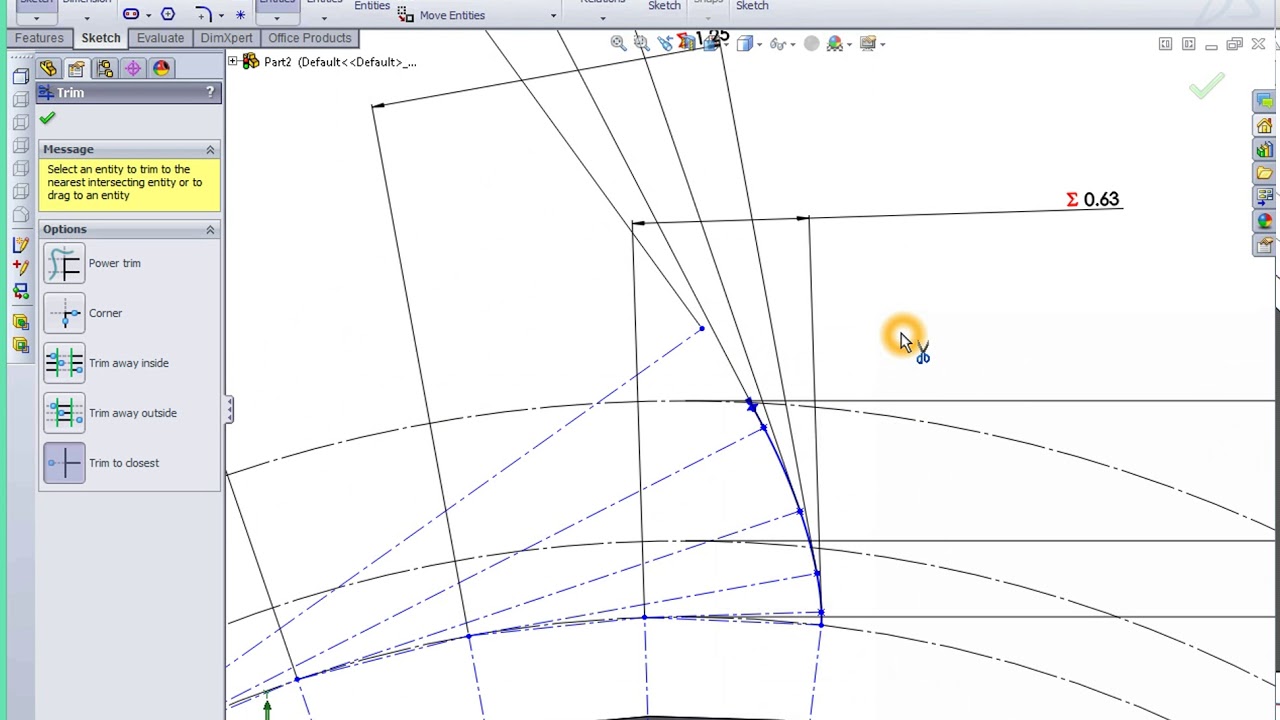Viewport: 1280px width, 720px height.
Task: Open the DisplayManager tab
Action: tap(161, 68)
